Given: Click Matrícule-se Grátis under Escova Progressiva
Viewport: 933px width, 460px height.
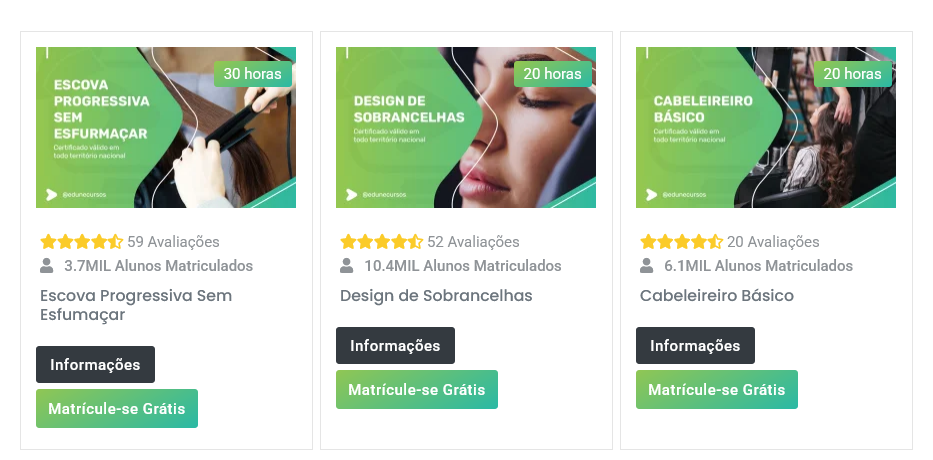Looking at the screenshot, I should tap(117, 408).
